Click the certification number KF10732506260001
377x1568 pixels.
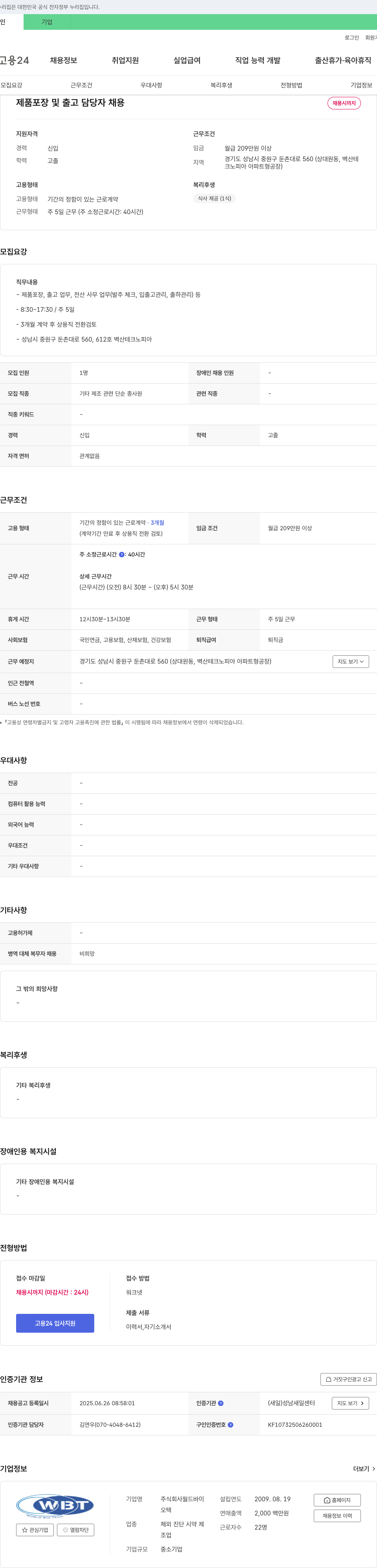pyautogui.click(x=295, y=1424)
